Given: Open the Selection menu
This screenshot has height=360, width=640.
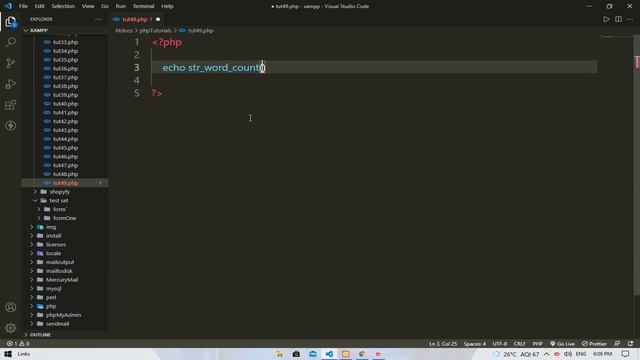Looking at the screenshot, I should point(63,6).
